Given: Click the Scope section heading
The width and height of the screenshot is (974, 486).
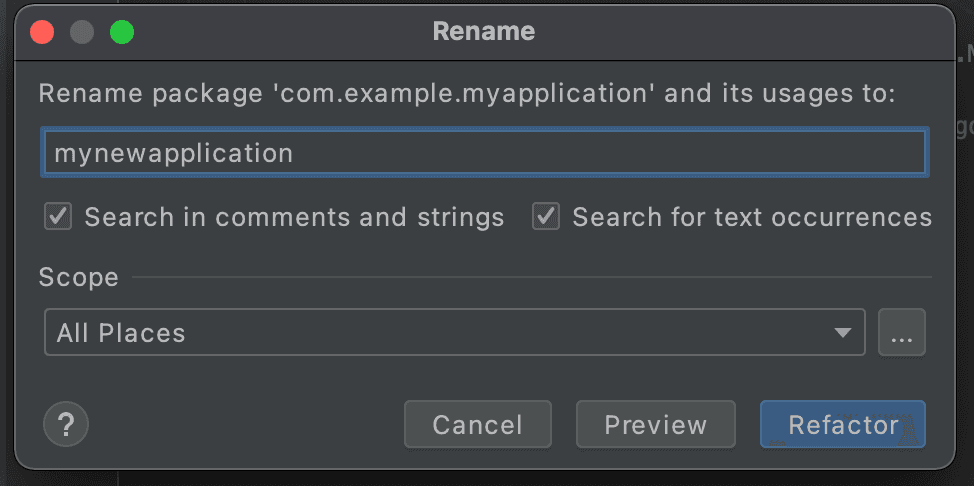Looking at the screenshot, I should (x=79, y=277).
